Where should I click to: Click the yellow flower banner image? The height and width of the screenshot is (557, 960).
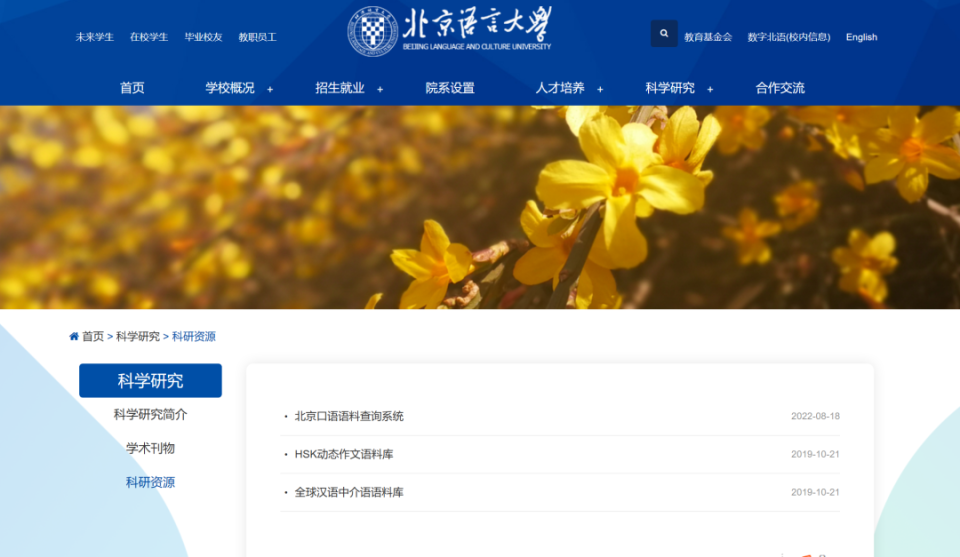pyautogui.click(x=480, y=207)
